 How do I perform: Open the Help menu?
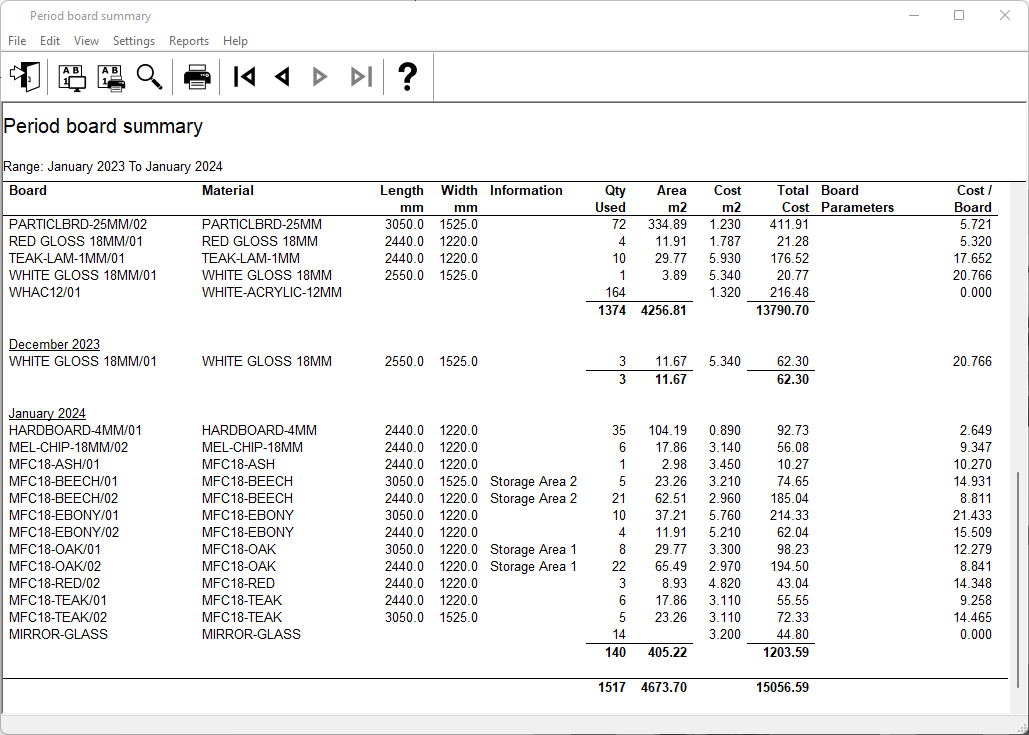[x=235, y=41]
